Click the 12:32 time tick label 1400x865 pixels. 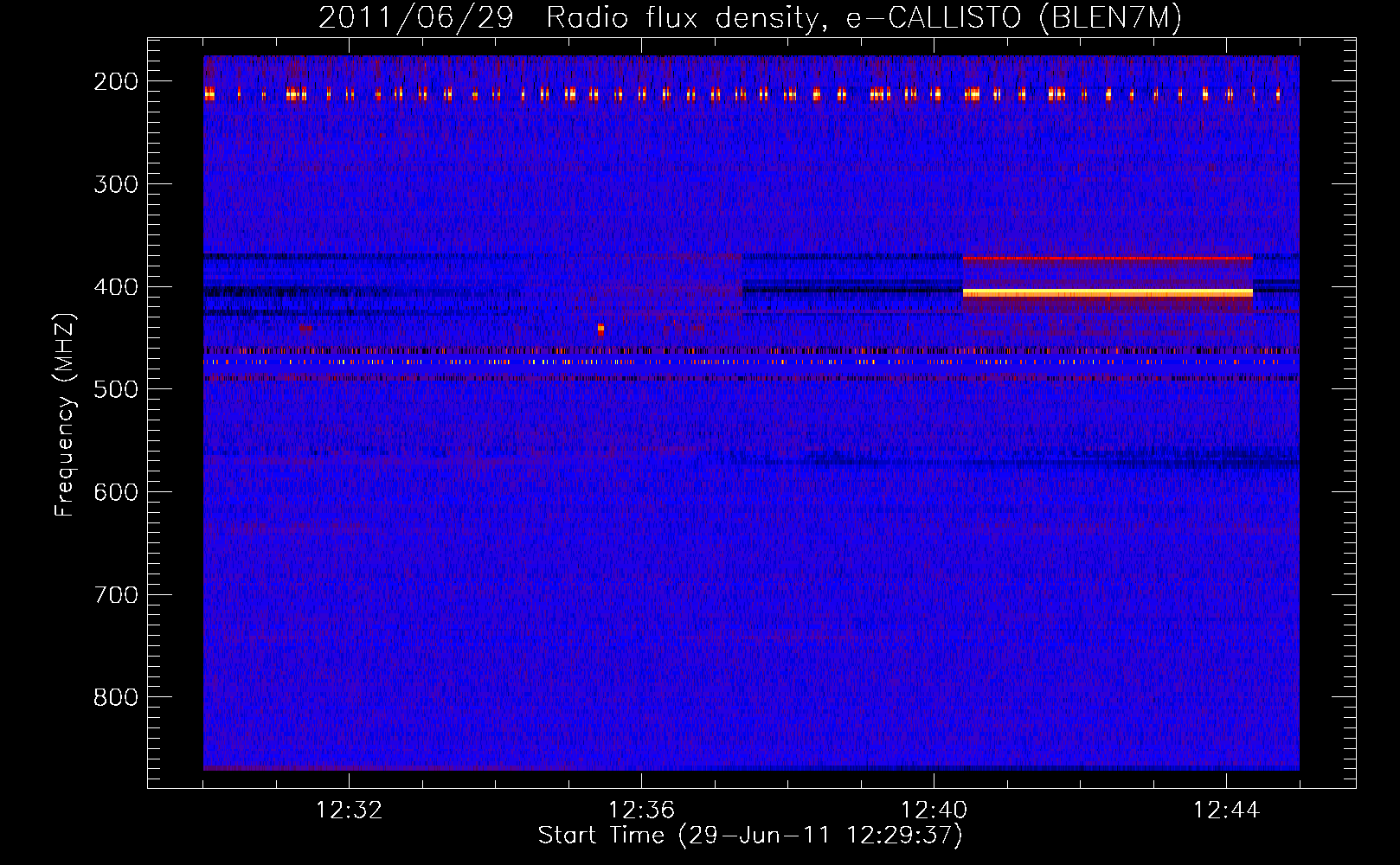[349, 811]
